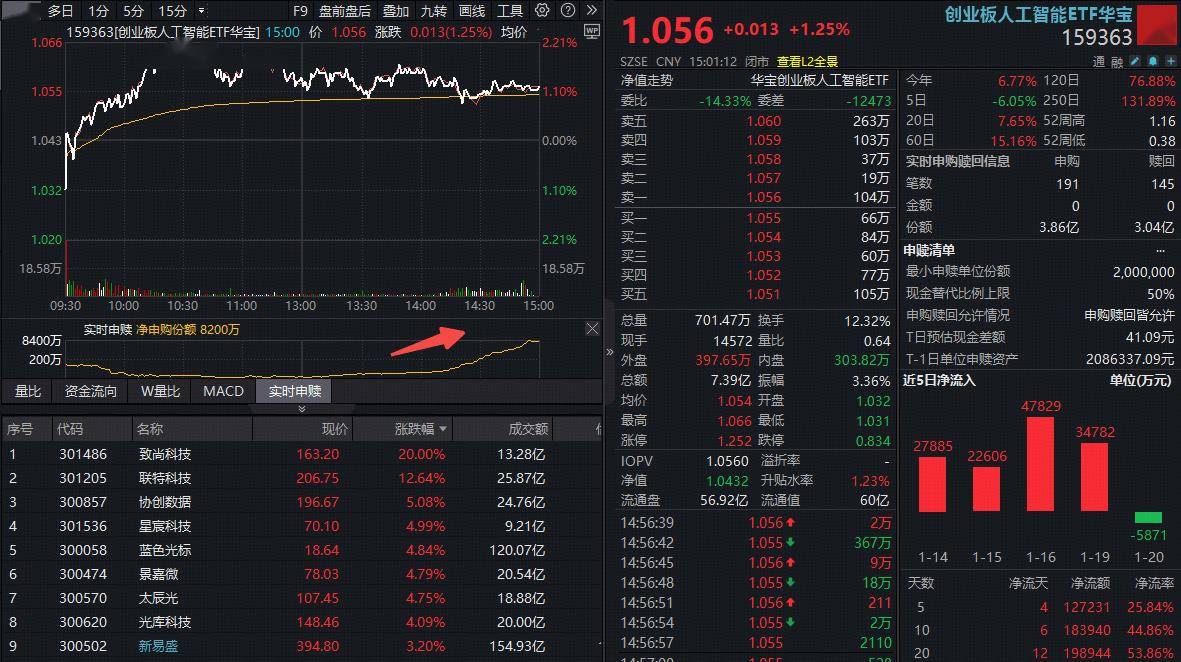
Task: Close the 实时申赎 sub-chart panel
Action: pos(592,329)
